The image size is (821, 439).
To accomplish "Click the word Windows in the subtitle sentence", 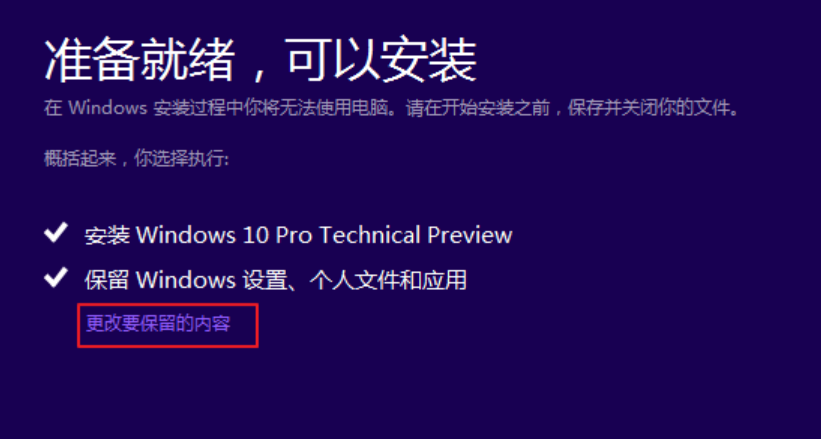I will point(108,108).
